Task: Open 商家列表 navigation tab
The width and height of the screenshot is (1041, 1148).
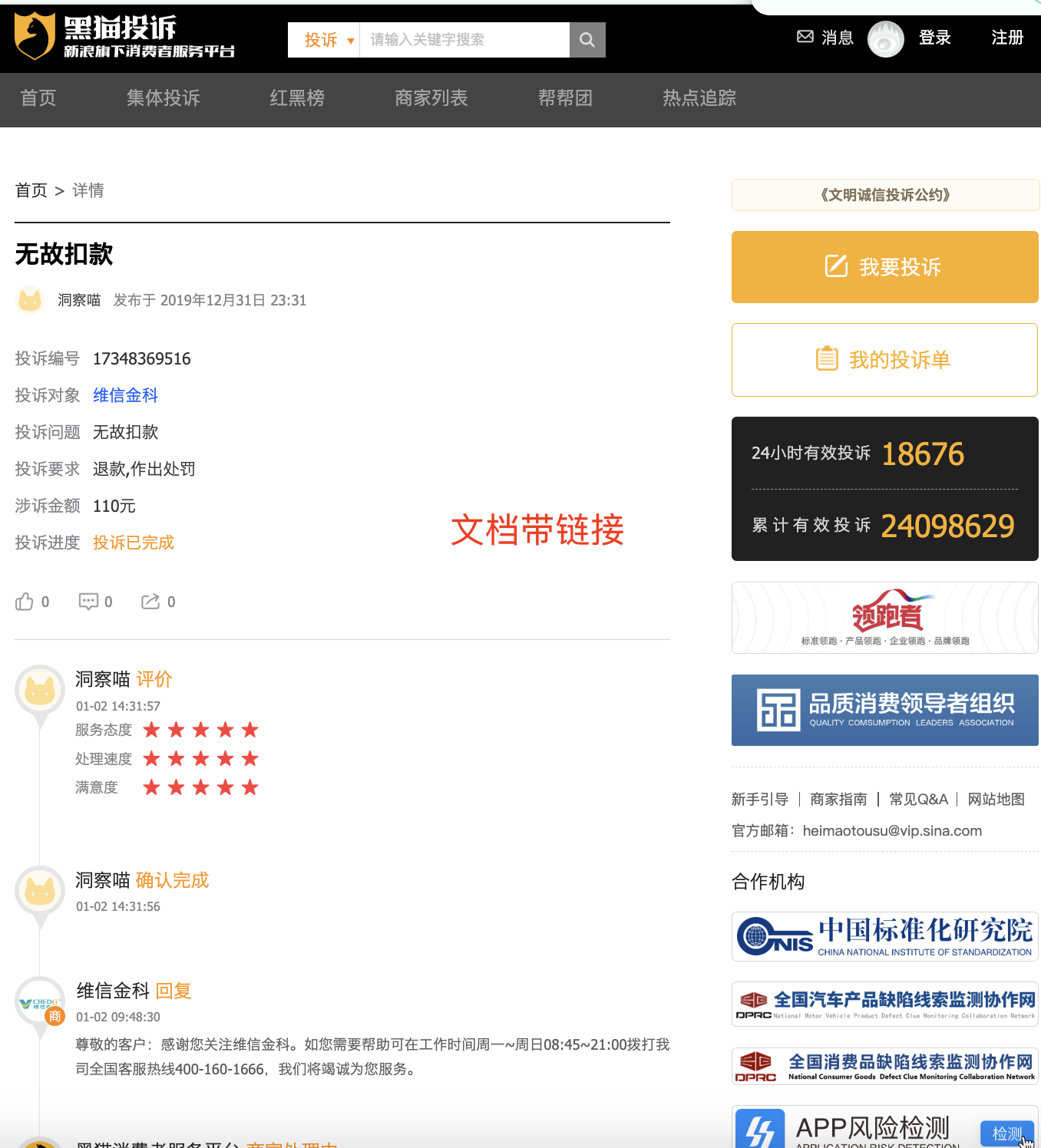Action: click(x=431, y=98)
